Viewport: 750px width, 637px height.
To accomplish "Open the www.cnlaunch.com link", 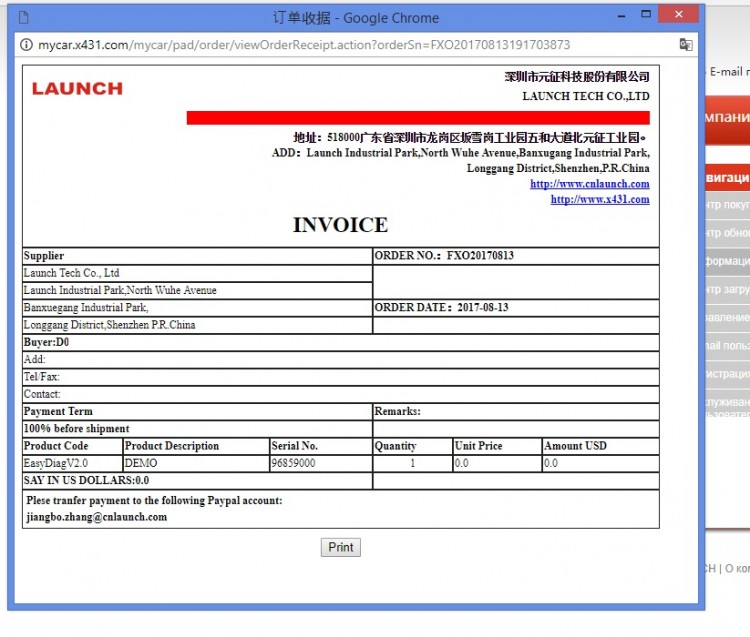I will [x=589, y=184].
